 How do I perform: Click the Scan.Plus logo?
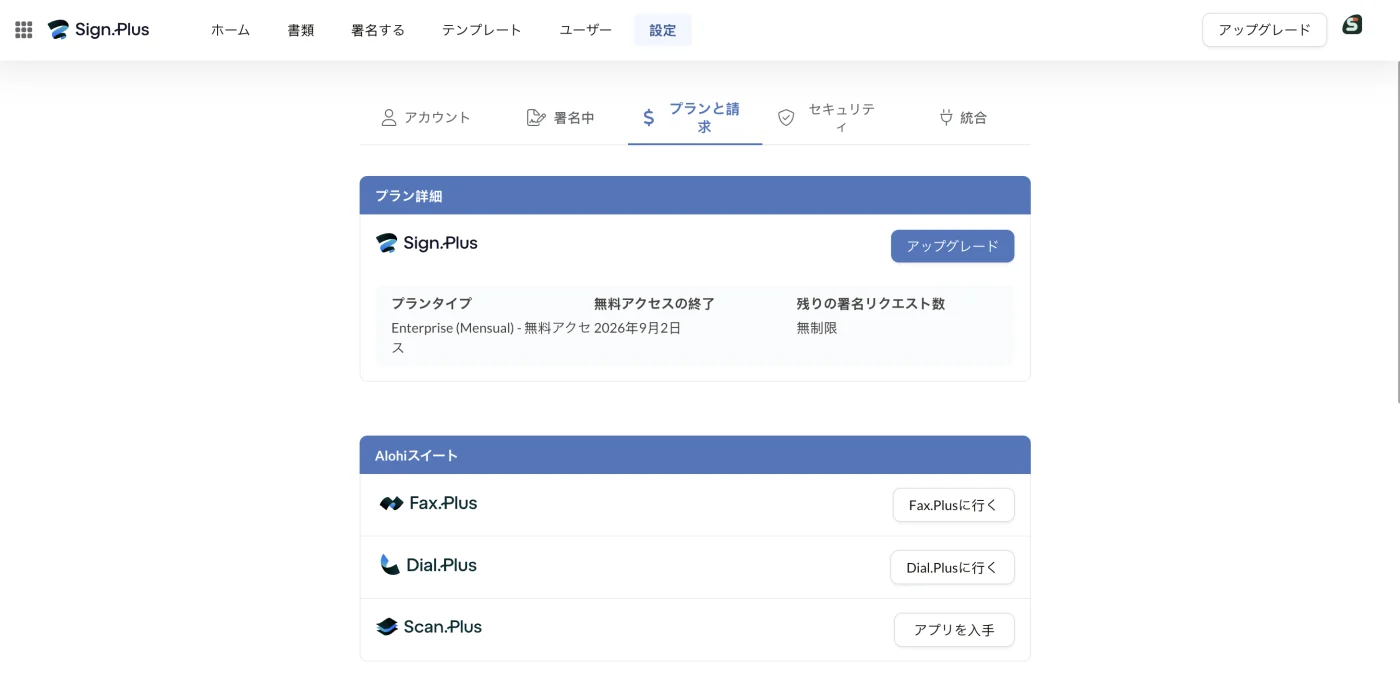point(429,627)
